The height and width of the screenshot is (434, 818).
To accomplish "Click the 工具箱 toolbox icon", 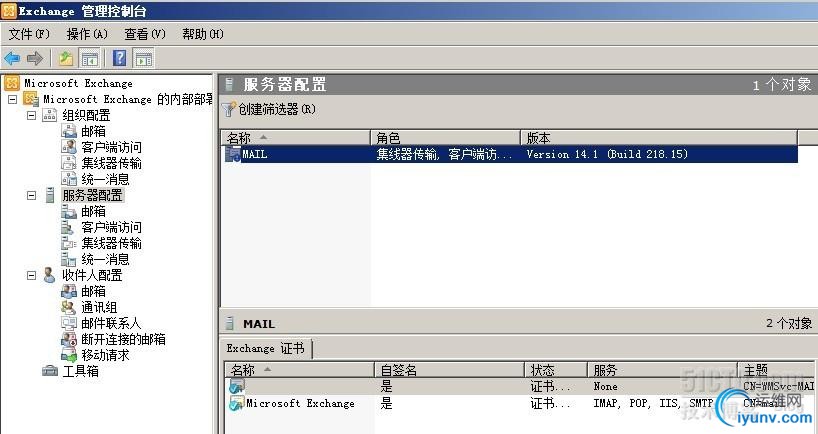I will pyautogui.click(x=50, y=371).
